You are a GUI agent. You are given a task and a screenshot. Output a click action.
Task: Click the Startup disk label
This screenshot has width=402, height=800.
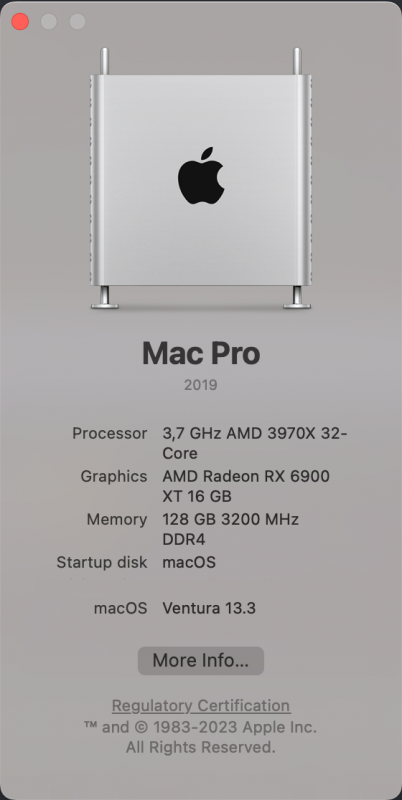pyautogui.click(x=102, y=562)
